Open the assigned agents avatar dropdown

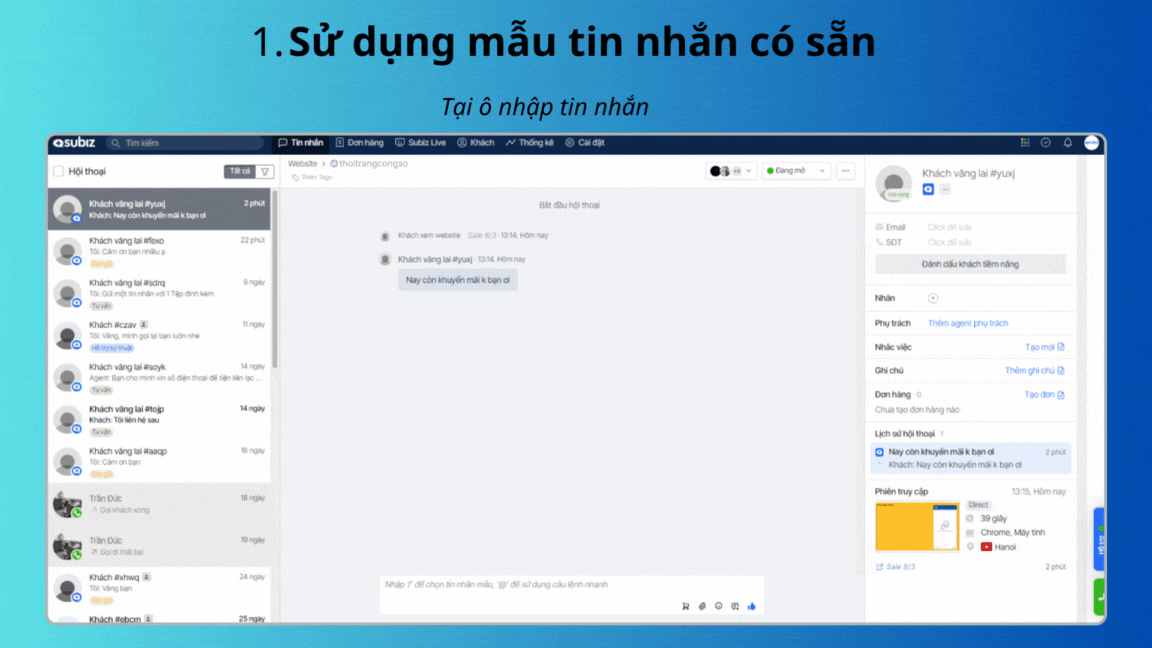pyautogui.click(x=732, y=171)
